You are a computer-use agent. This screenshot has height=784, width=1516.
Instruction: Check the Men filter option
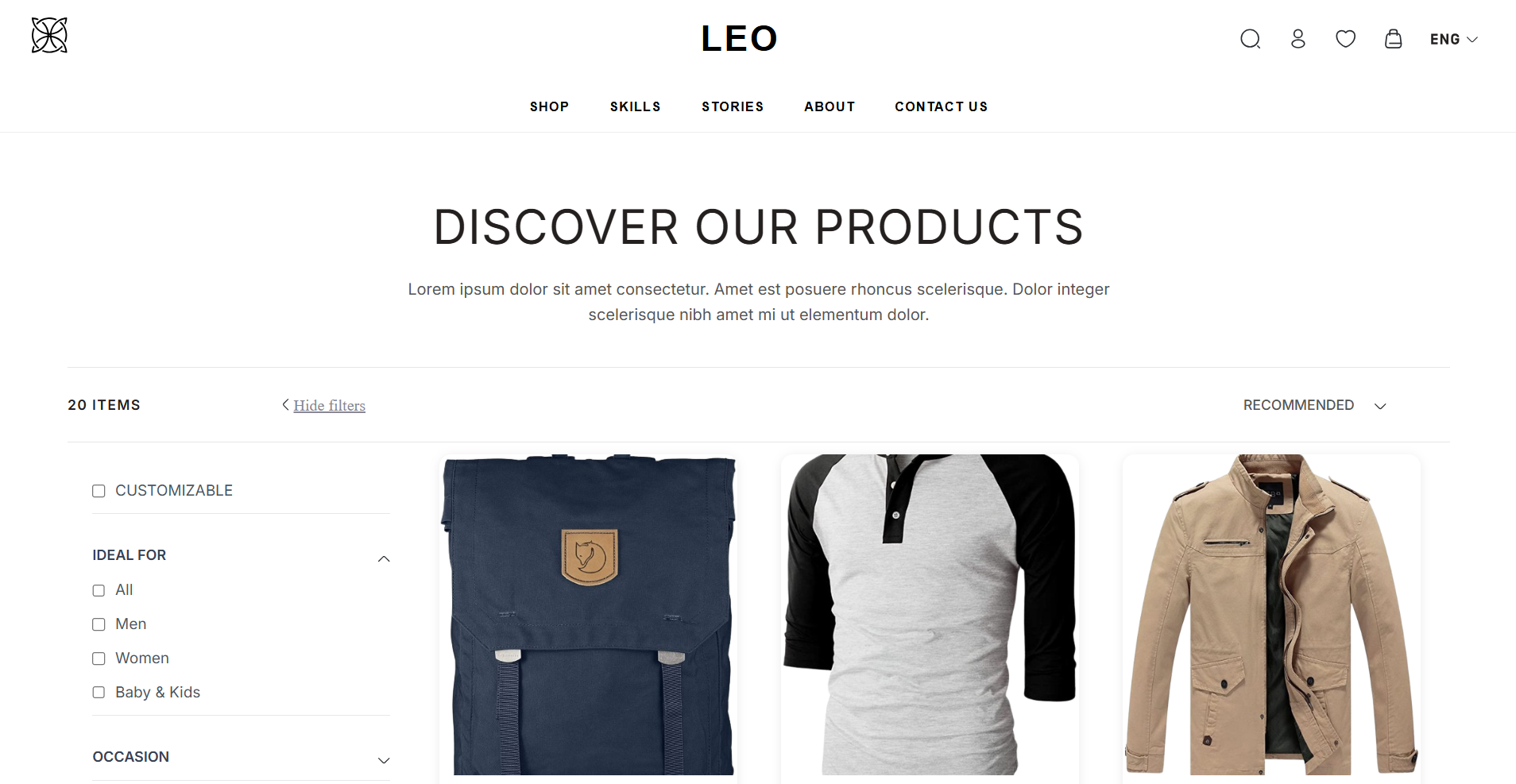pyautogui.click(x=99, y=624)
